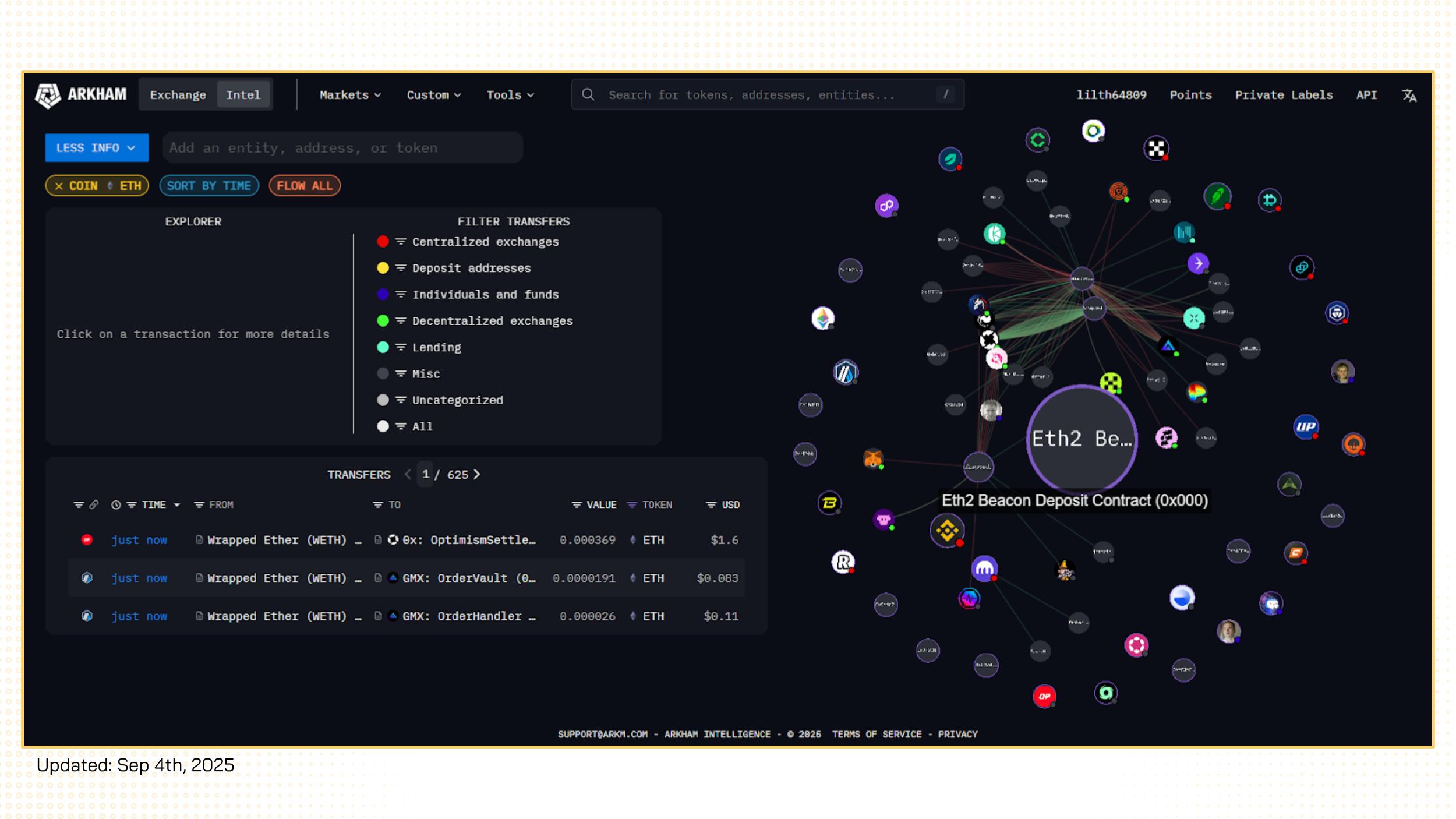The width and height of the screenshot is (1456, 819).
Task: Switch to the Exchange tab
Action: [x=178, y=95]
